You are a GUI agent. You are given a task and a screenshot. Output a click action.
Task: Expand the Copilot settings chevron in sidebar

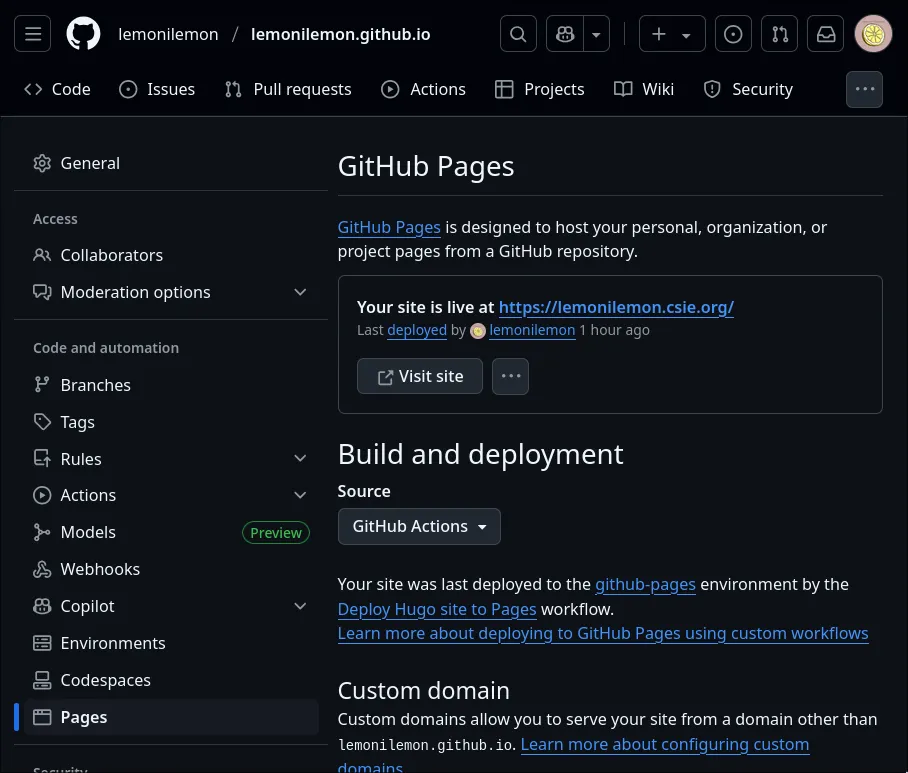coord(300,606)
